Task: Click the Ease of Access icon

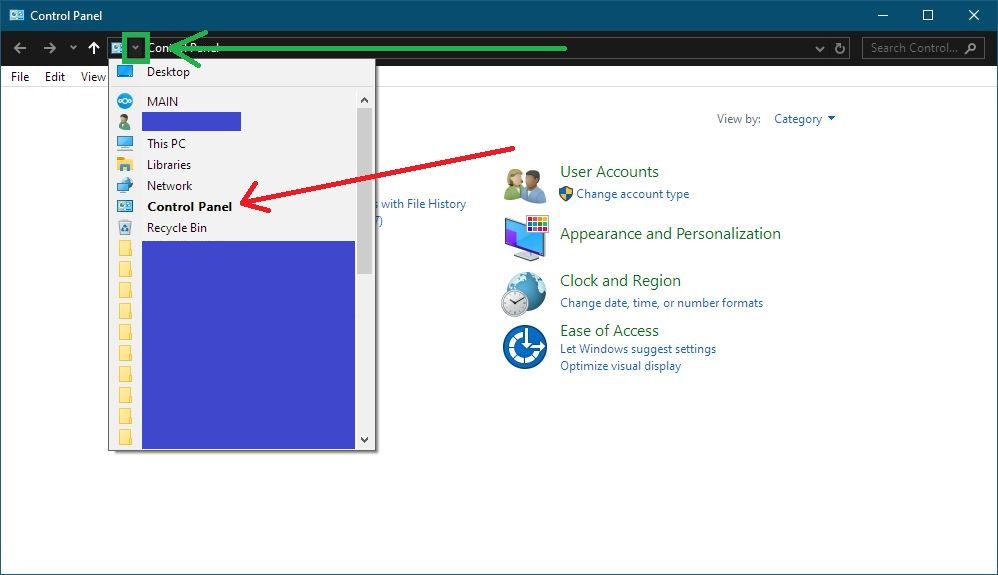Action: tap(524, 347)
